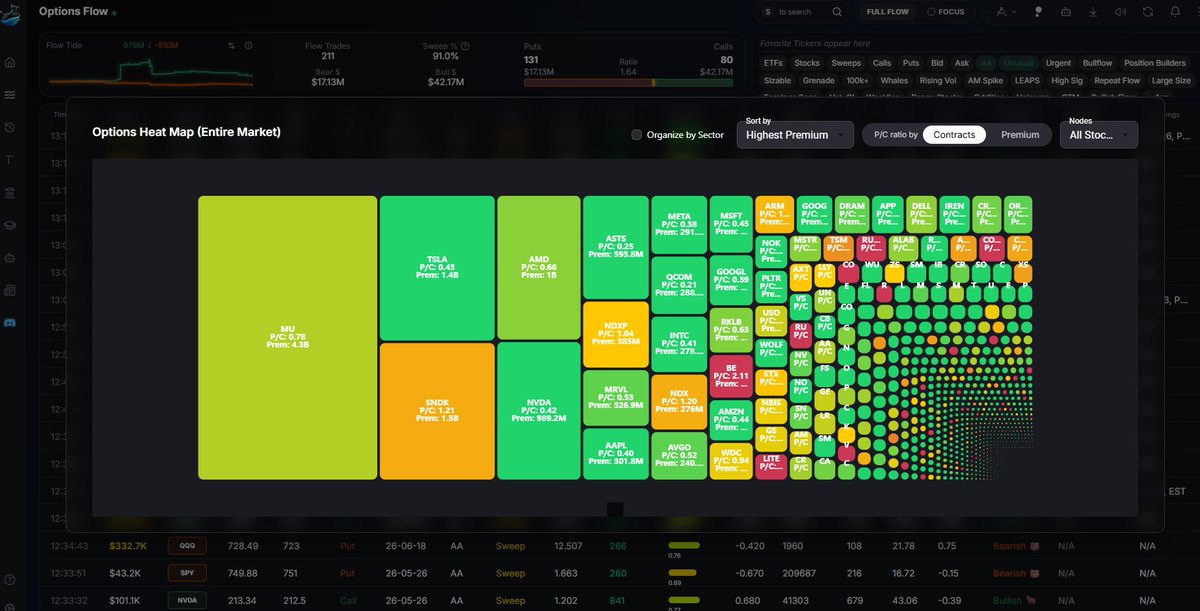Select the MRVL heat map tile
The height and width of the screenshot is (611, 1200).
click(x=615, y=398)
